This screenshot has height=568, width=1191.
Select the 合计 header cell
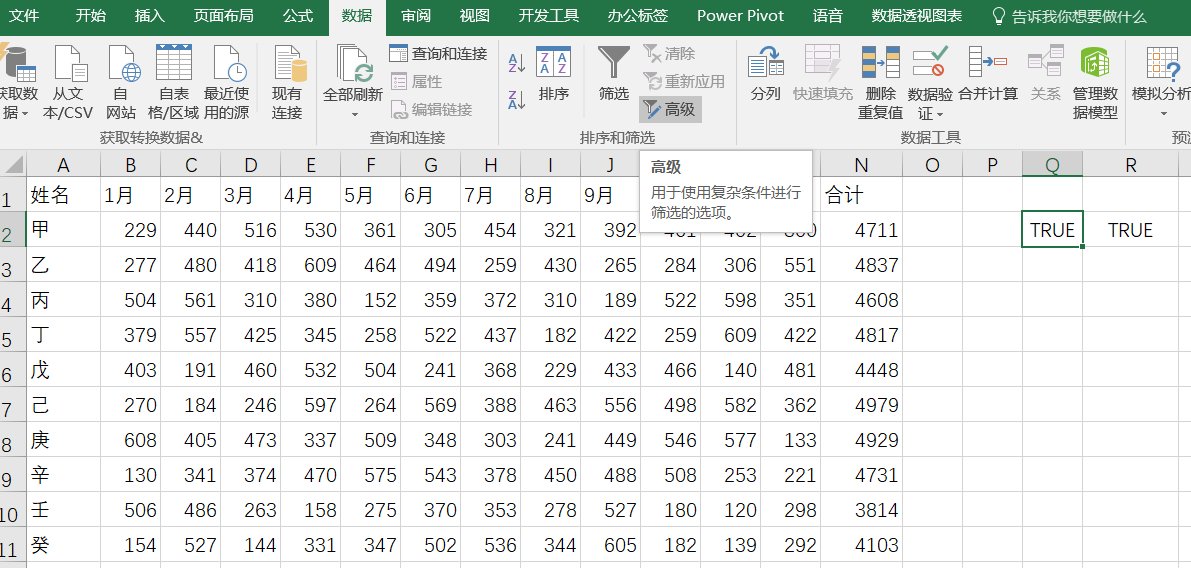click(861, 195)
